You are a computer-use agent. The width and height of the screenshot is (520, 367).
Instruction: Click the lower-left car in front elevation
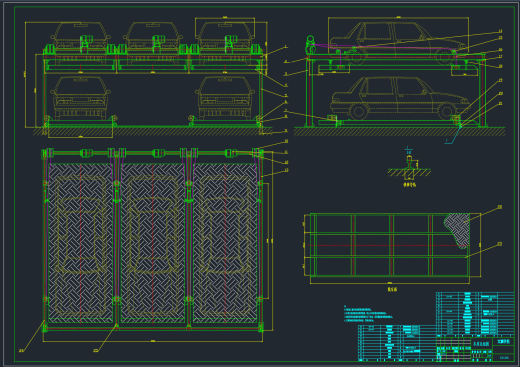tap(81, 98)
